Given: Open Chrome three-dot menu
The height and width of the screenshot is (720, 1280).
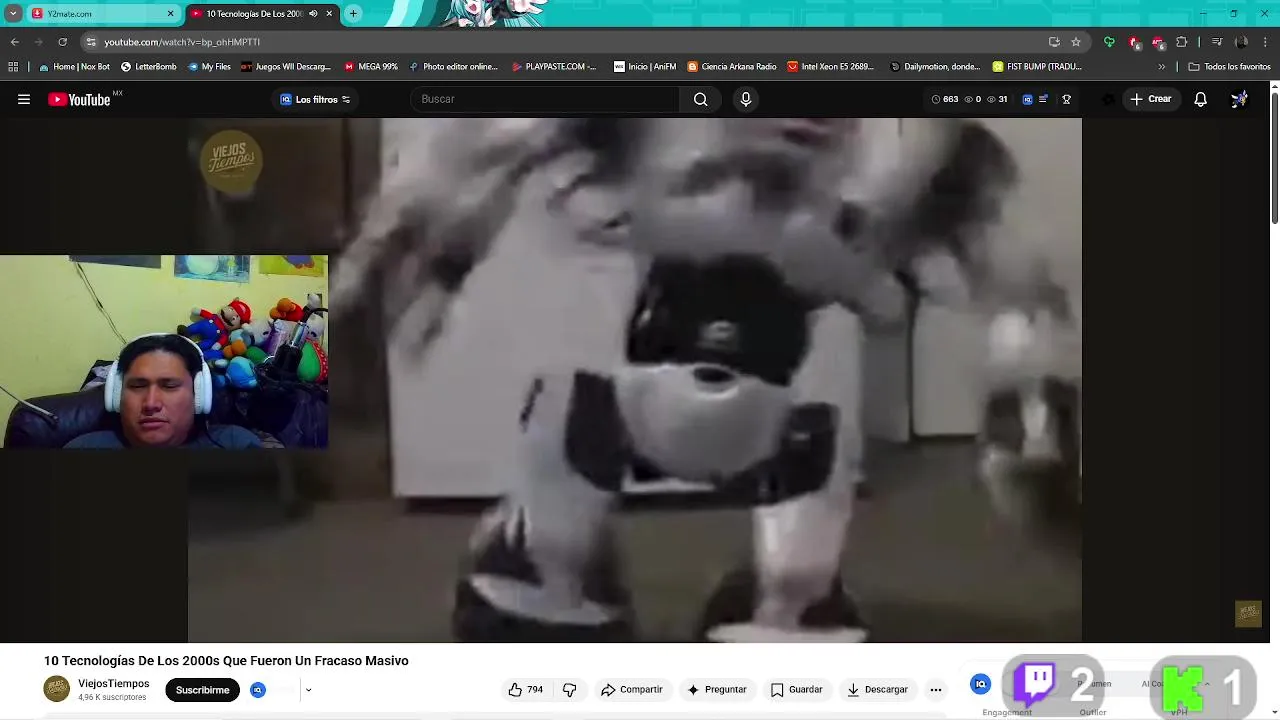Looking at the screenshot, I should click(1266, 42).
